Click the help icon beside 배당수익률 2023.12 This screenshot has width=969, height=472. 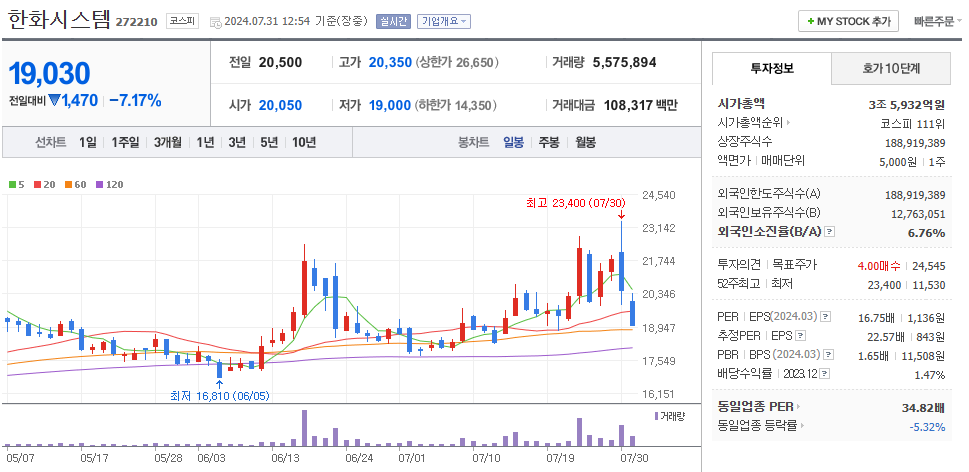point(824,374)
